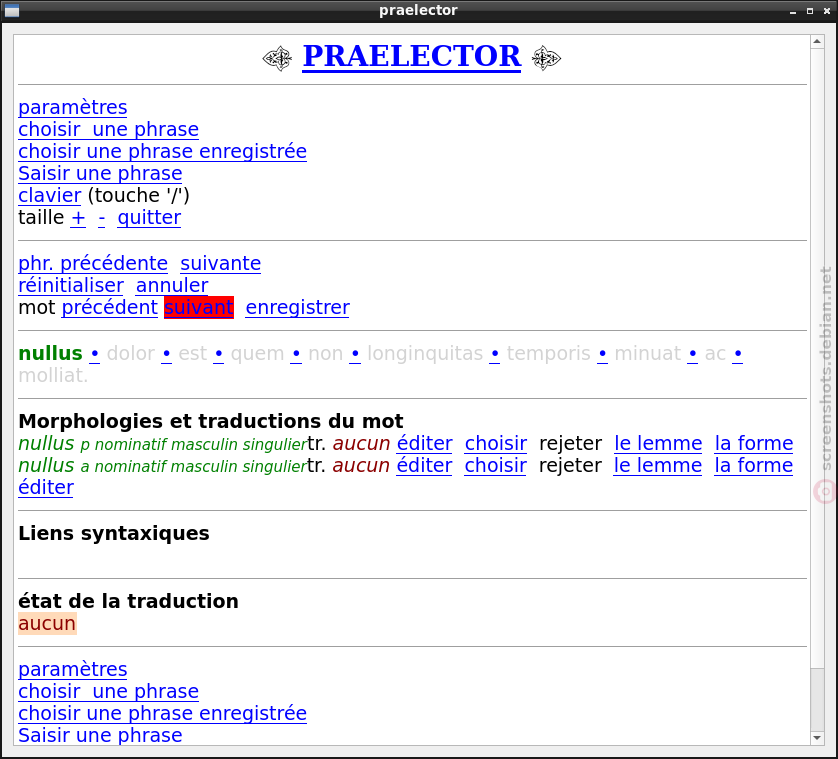This screenshot has height=759, width=838.
Task: Click the 'Liens syntaxiques' heading
Action: tap(114, 533)
